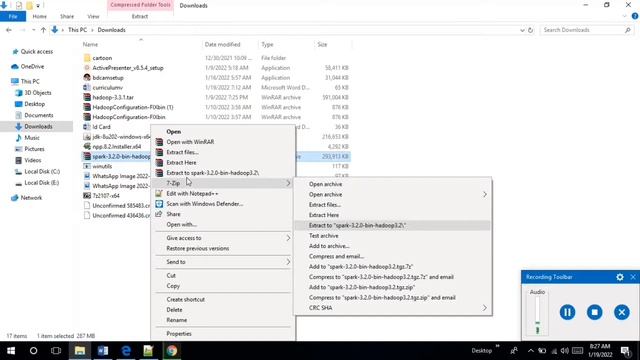
Task: Expand the CRC SHA submenu
Action: 392,308
